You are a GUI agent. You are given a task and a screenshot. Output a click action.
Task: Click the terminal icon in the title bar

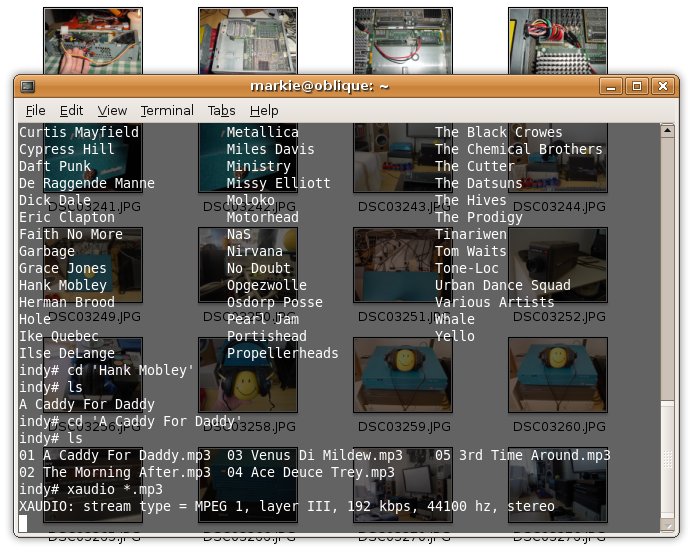(x=27, y=86)
